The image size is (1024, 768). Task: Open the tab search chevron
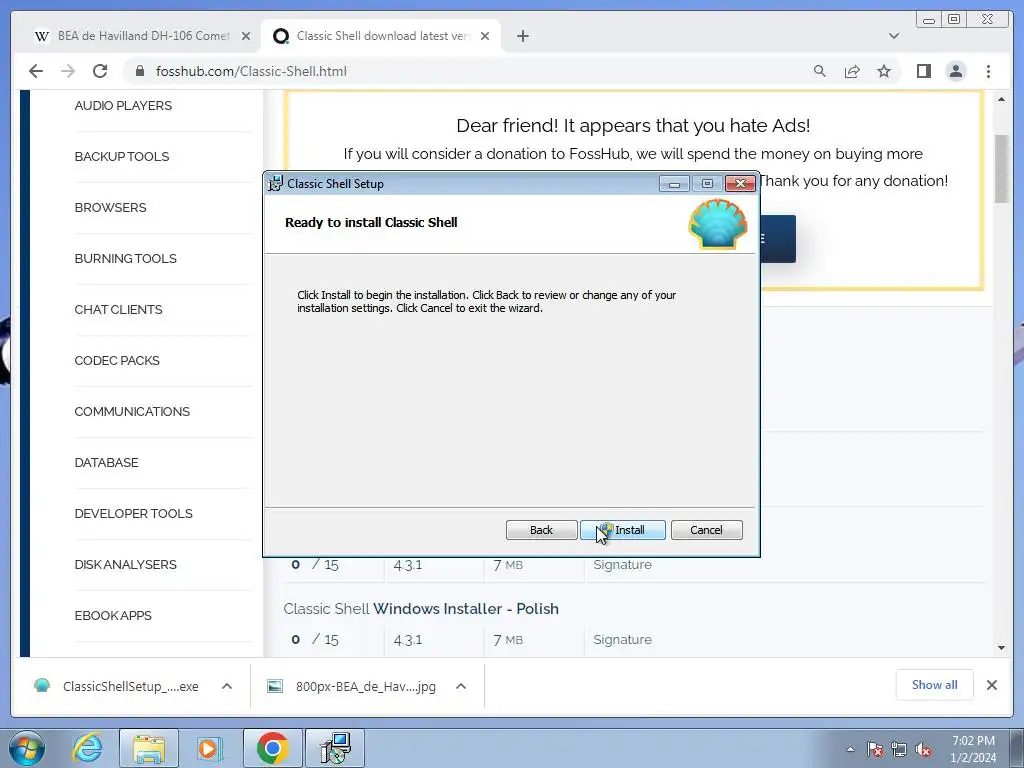point(893,36)
